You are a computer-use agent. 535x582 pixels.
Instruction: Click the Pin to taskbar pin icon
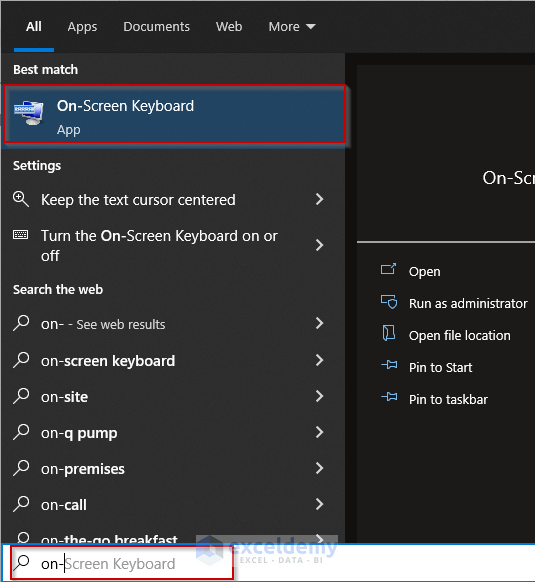(389, 398)
